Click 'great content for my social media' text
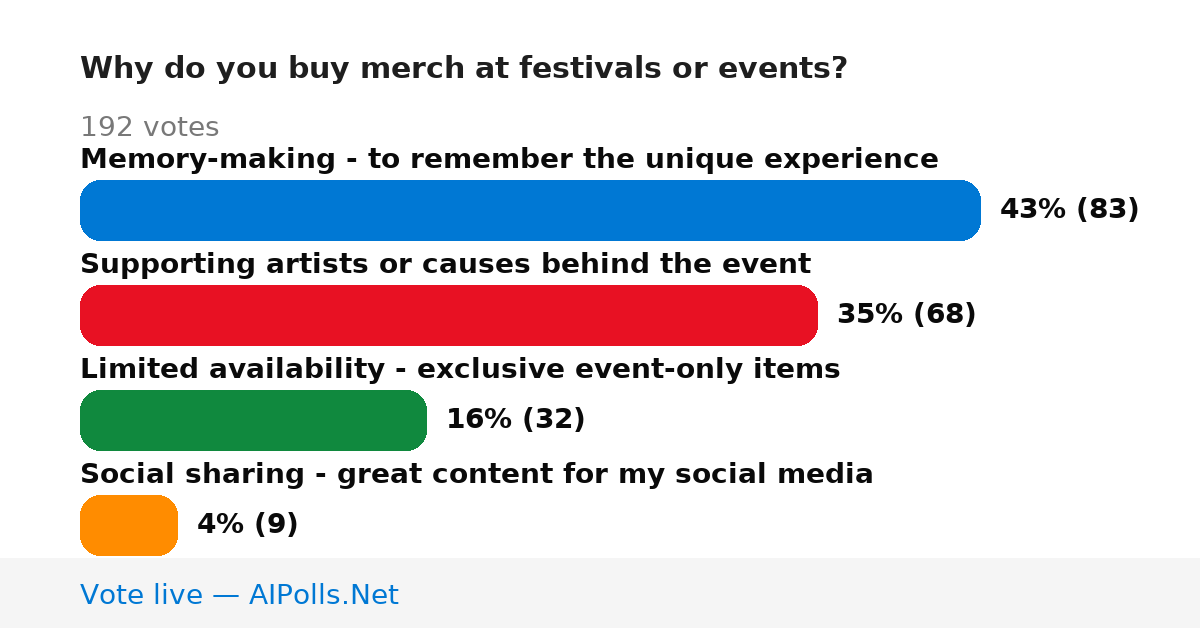Viewport: 1200px width, 628px height. coord(605,474)
